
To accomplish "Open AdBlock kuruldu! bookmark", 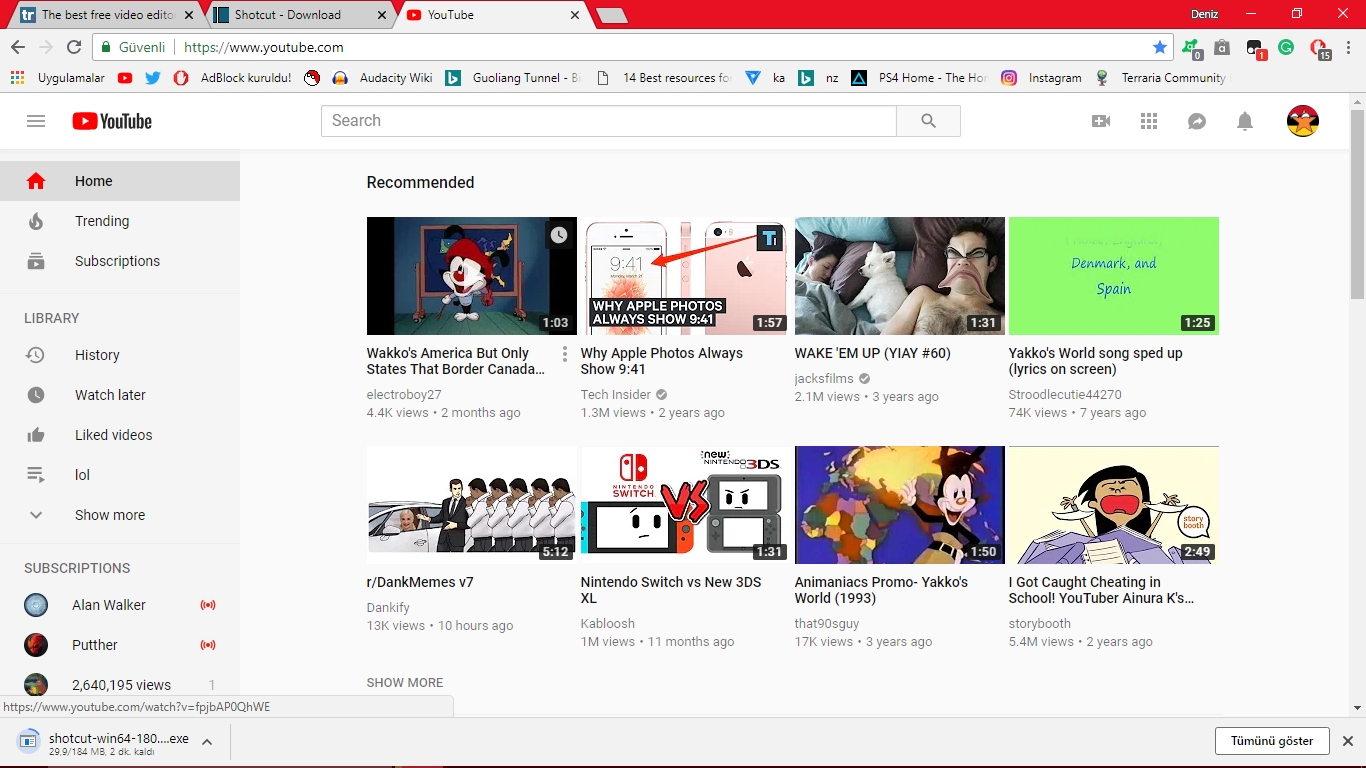I will [x=232, y=78].
